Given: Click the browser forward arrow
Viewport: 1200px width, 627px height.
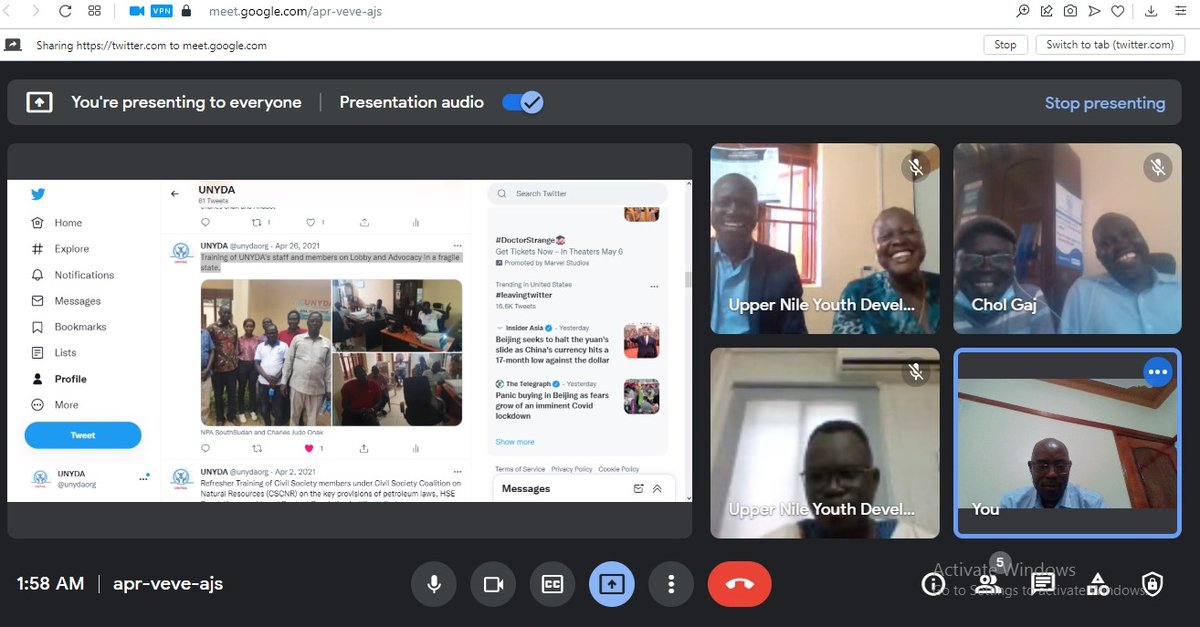Looking at the screenshot, I should [x=35, y=11].
